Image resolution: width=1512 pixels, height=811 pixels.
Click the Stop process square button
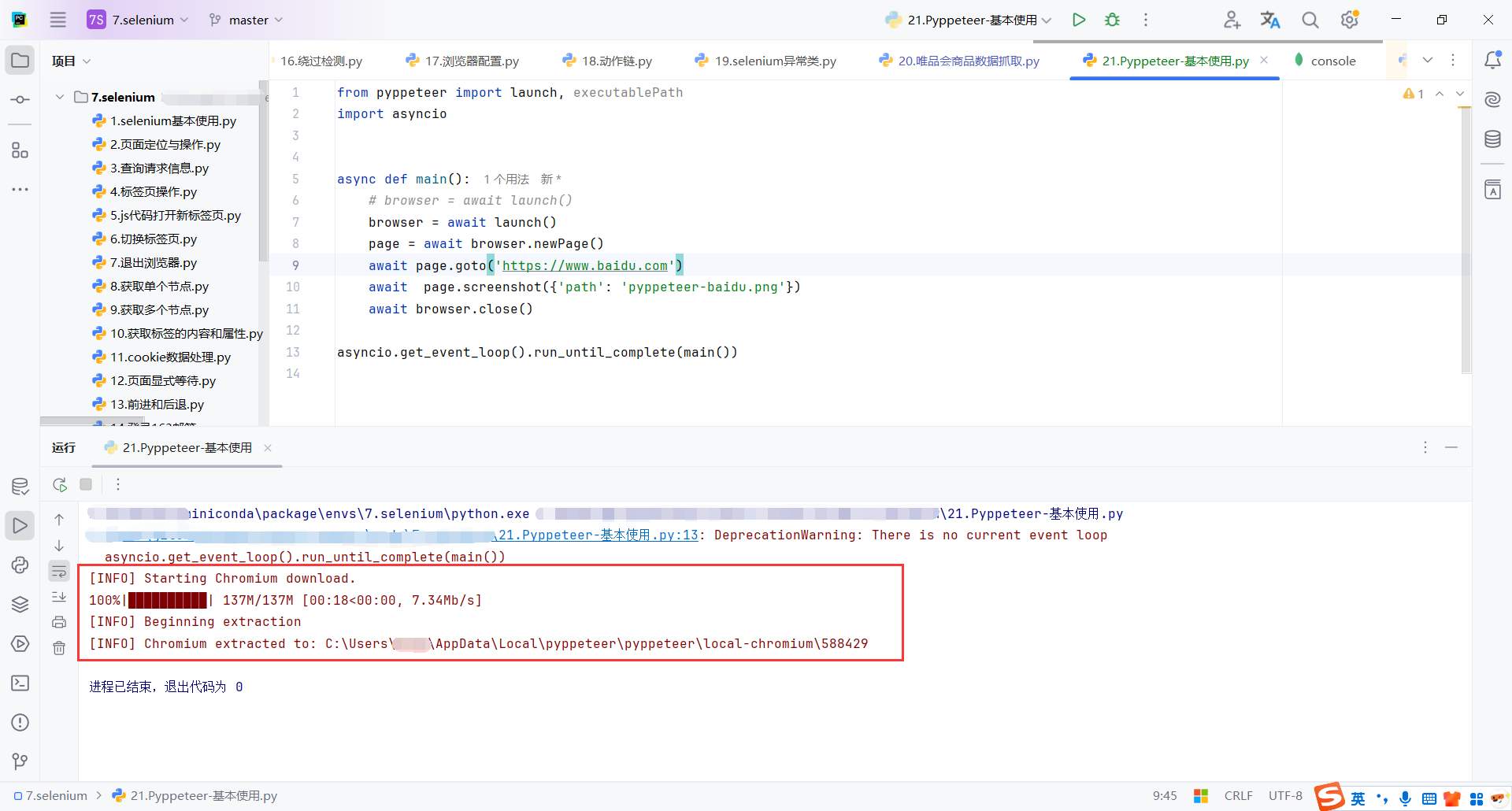86,484
